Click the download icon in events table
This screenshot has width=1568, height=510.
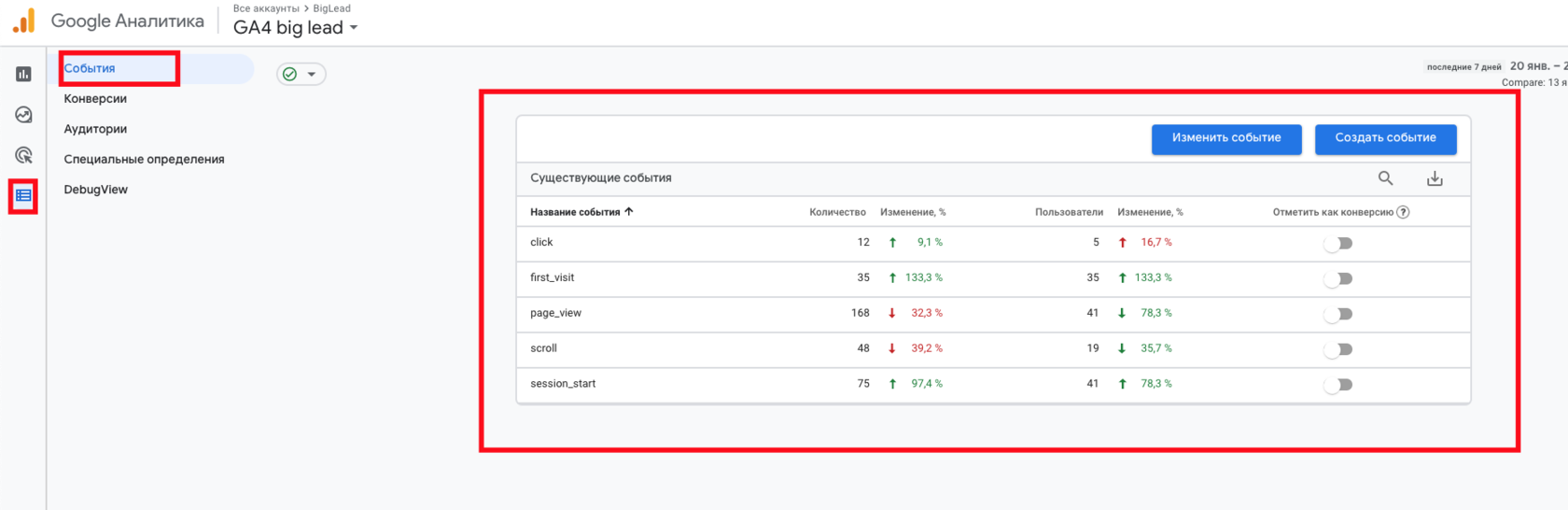[x=1435, y=178]
